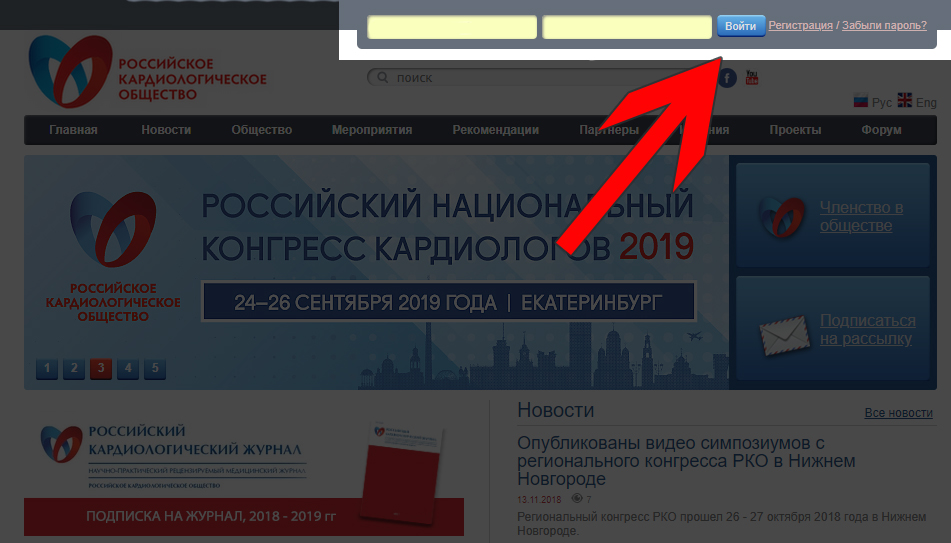This screenshot has width=951, height=543.
Task: Click the 24–26 сентября 2019 Екатеринбург text
Action: pyautogui.click(x=448, y=302)
